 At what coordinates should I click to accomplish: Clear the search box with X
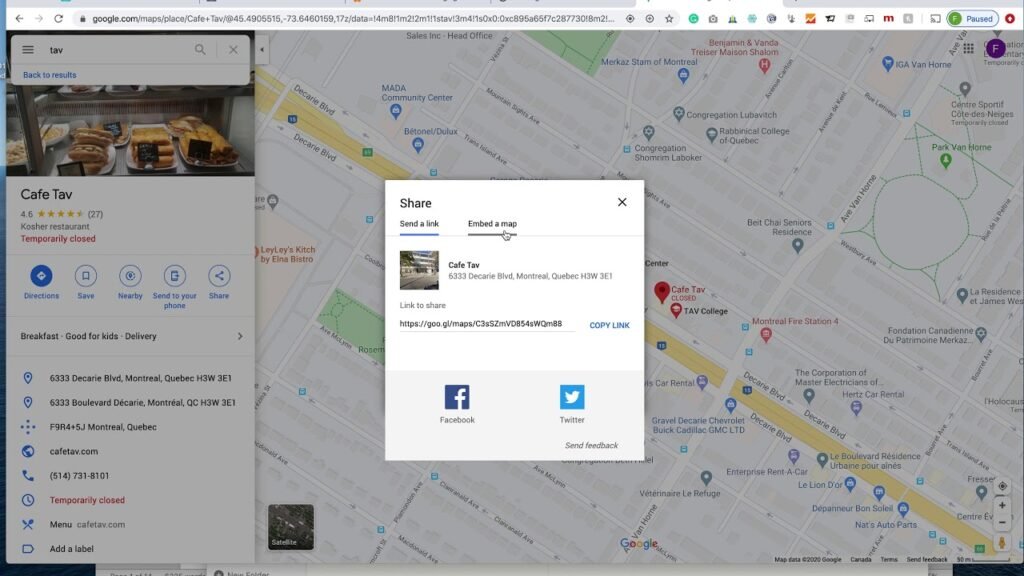coord(233,50)
